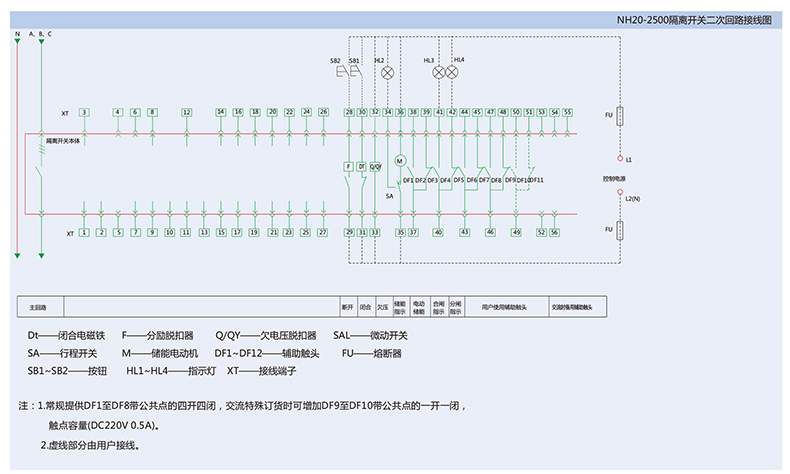
Task: Click the upper FU fuse symbol
Action: (621, 115)
